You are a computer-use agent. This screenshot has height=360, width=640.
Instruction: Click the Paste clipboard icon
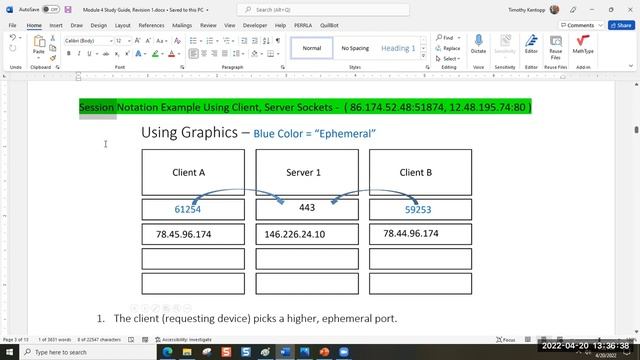click(39, 42)
